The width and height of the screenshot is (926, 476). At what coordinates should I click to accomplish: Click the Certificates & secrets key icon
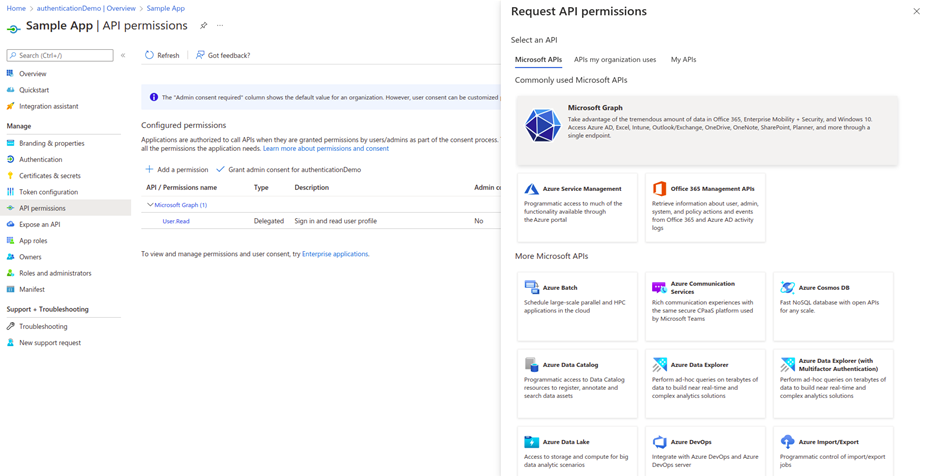click(10, 175)
